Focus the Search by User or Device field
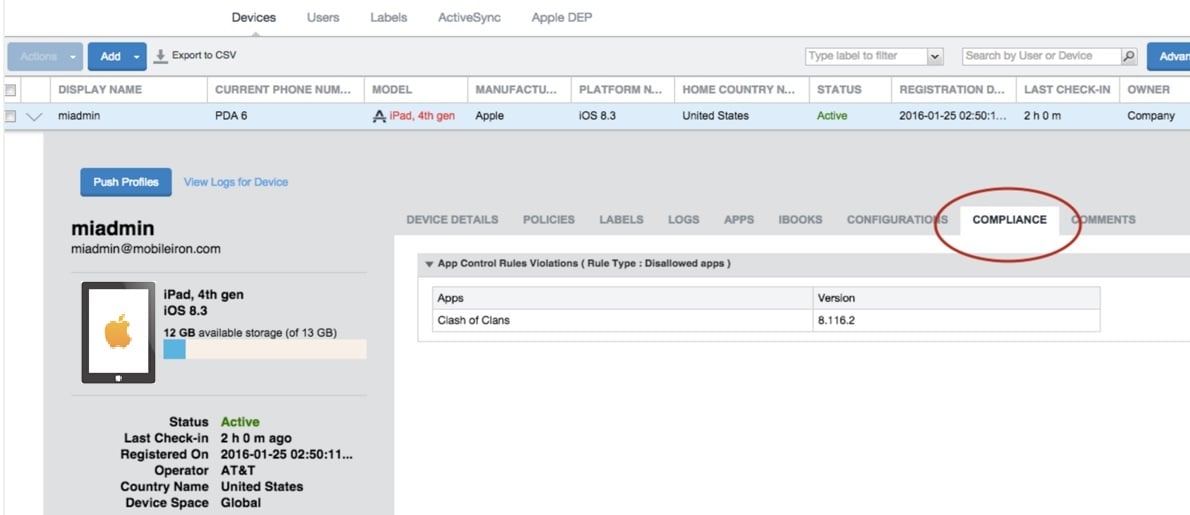The height and width of the screenshot is (515, 1190). [x=1040, y=56]
